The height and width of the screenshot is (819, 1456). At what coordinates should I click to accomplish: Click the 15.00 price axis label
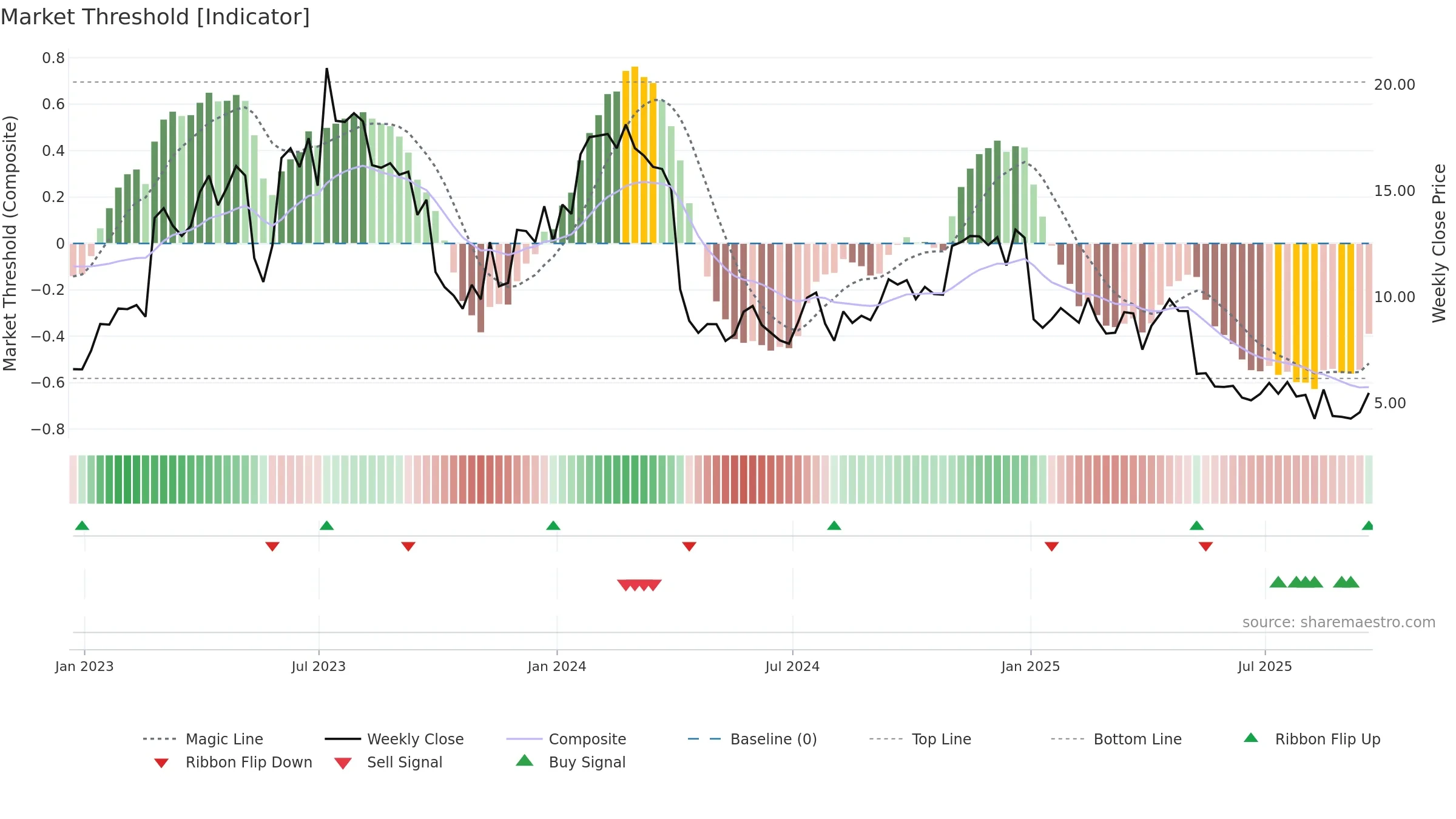(x=1395, y=191)
